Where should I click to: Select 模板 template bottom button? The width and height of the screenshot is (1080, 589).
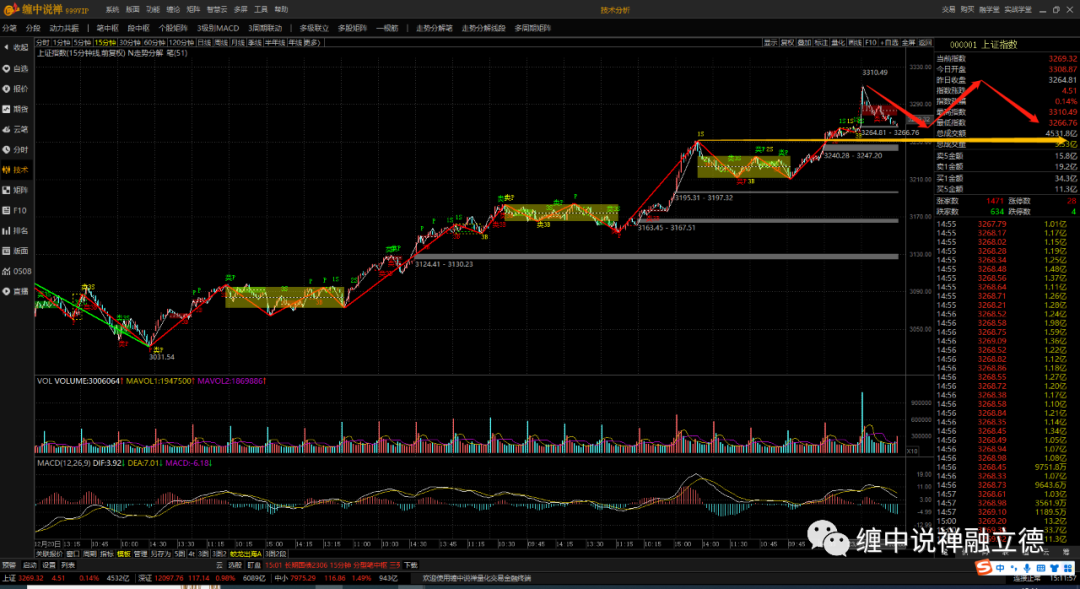pos(124,554)
